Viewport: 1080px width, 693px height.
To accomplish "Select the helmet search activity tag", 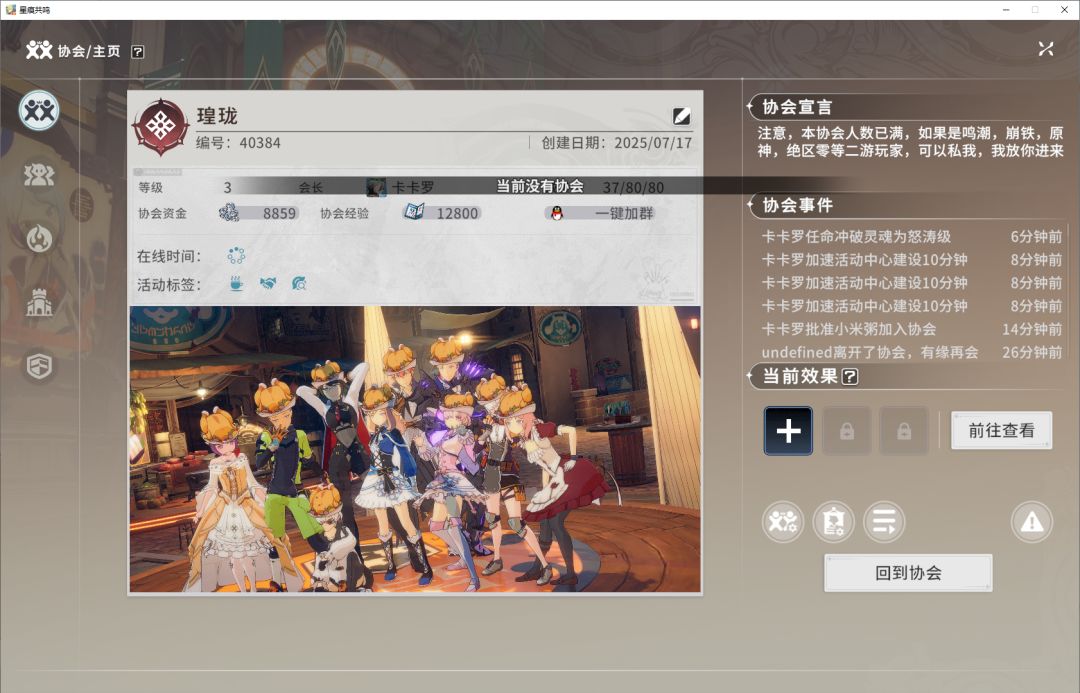I will pyautogui.click(x=299, y=284).
